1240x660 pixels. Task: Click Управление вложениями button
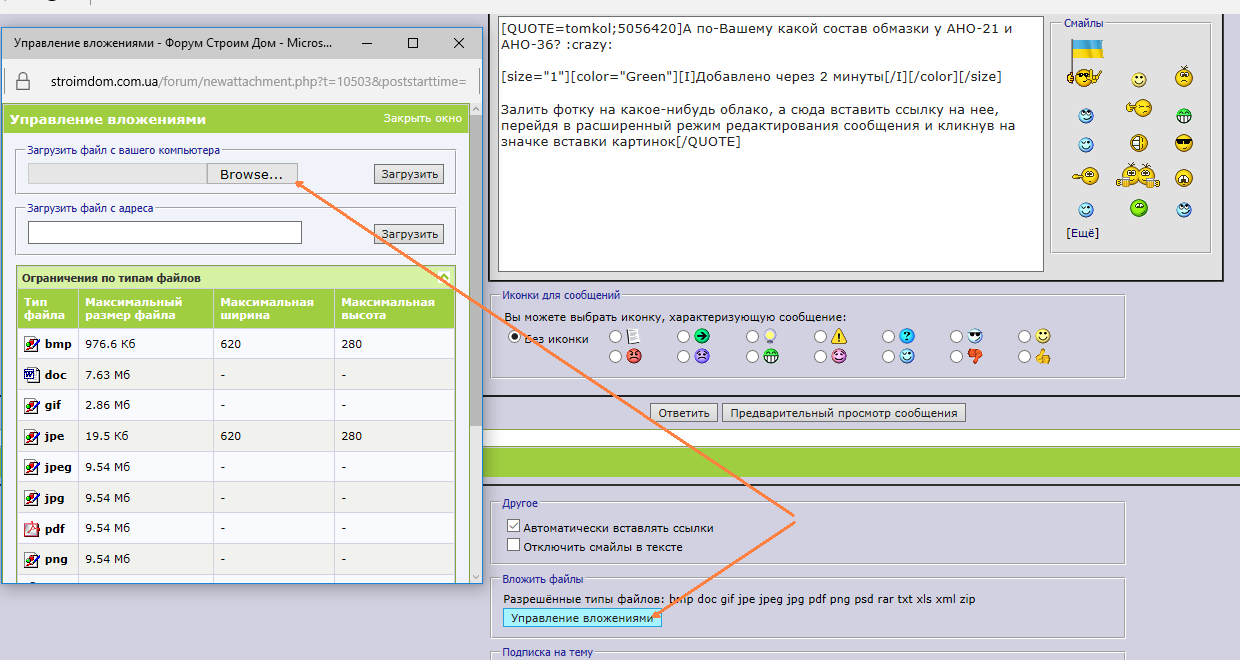point(582,618)
